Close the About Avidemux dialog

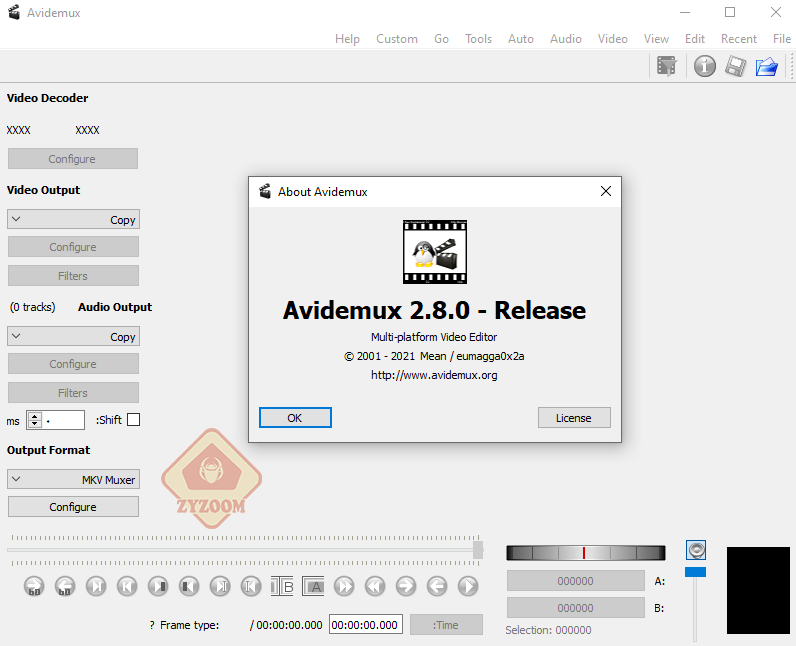(x=606, y=191)
